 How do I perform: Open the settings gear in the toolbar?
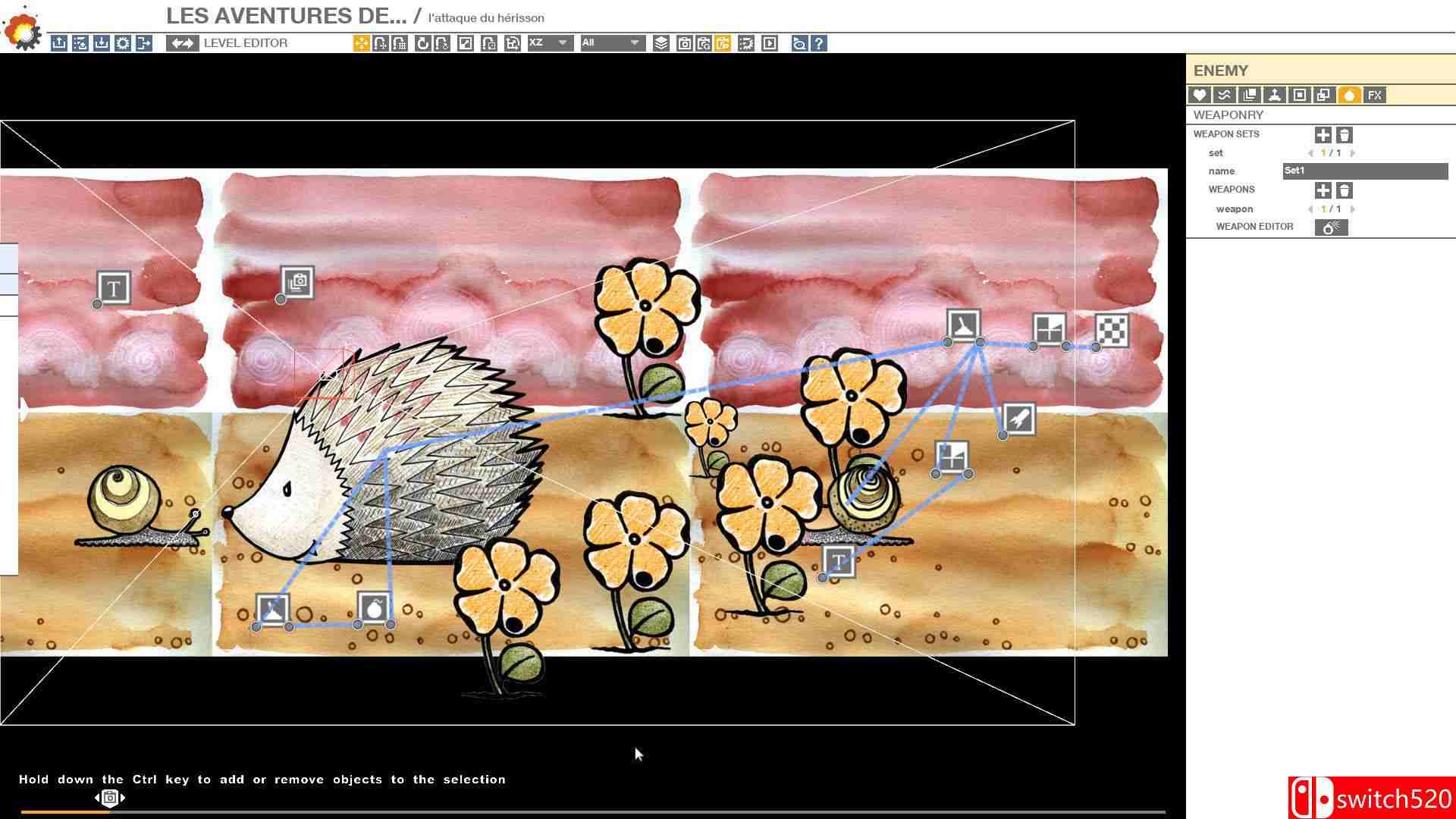pos(123,43)
